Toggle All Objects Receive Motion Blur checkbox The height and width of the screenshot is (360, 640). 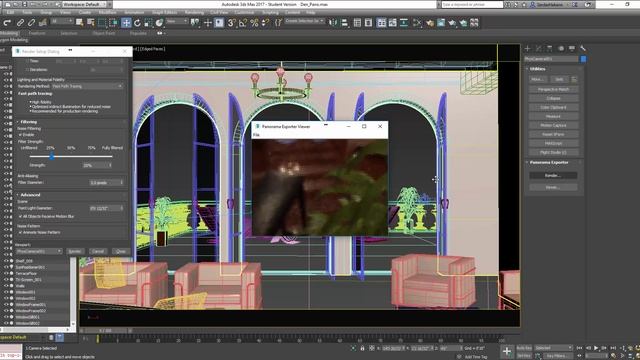[20, 216]
